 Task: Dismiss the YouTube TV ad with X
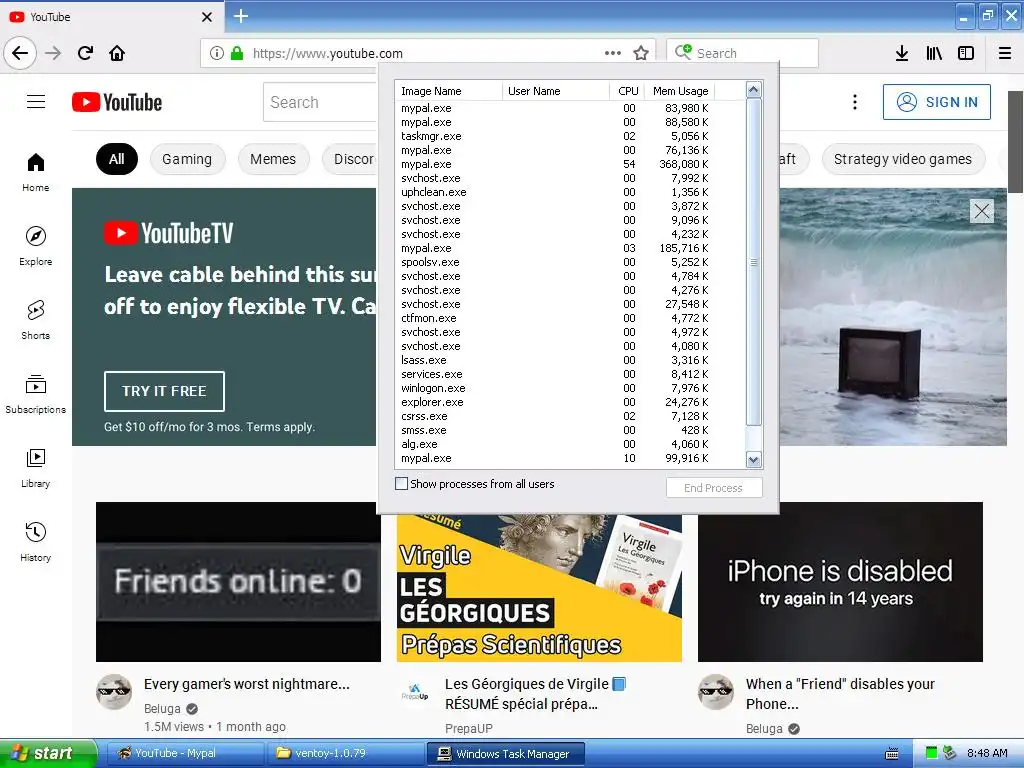pos(982,211)
